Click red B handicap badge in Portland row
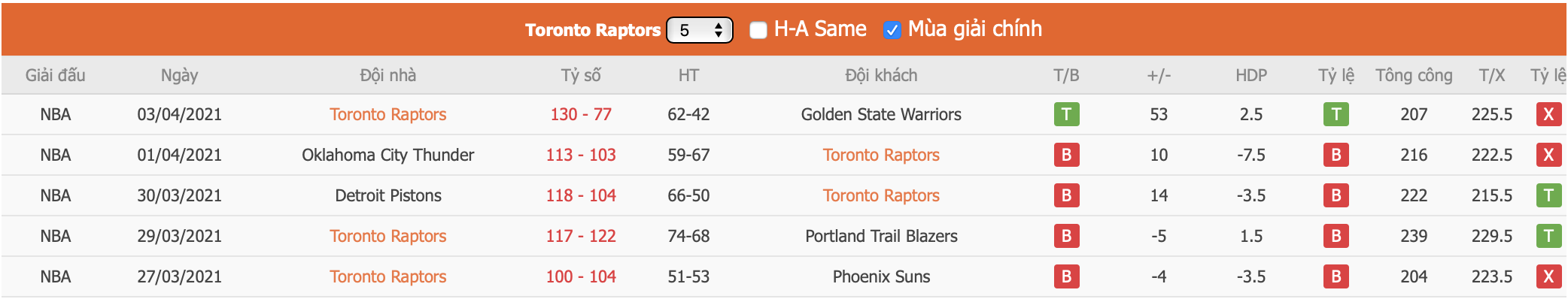The height and width of the screenshot is (302, 1568). (x=1336, y=236)
